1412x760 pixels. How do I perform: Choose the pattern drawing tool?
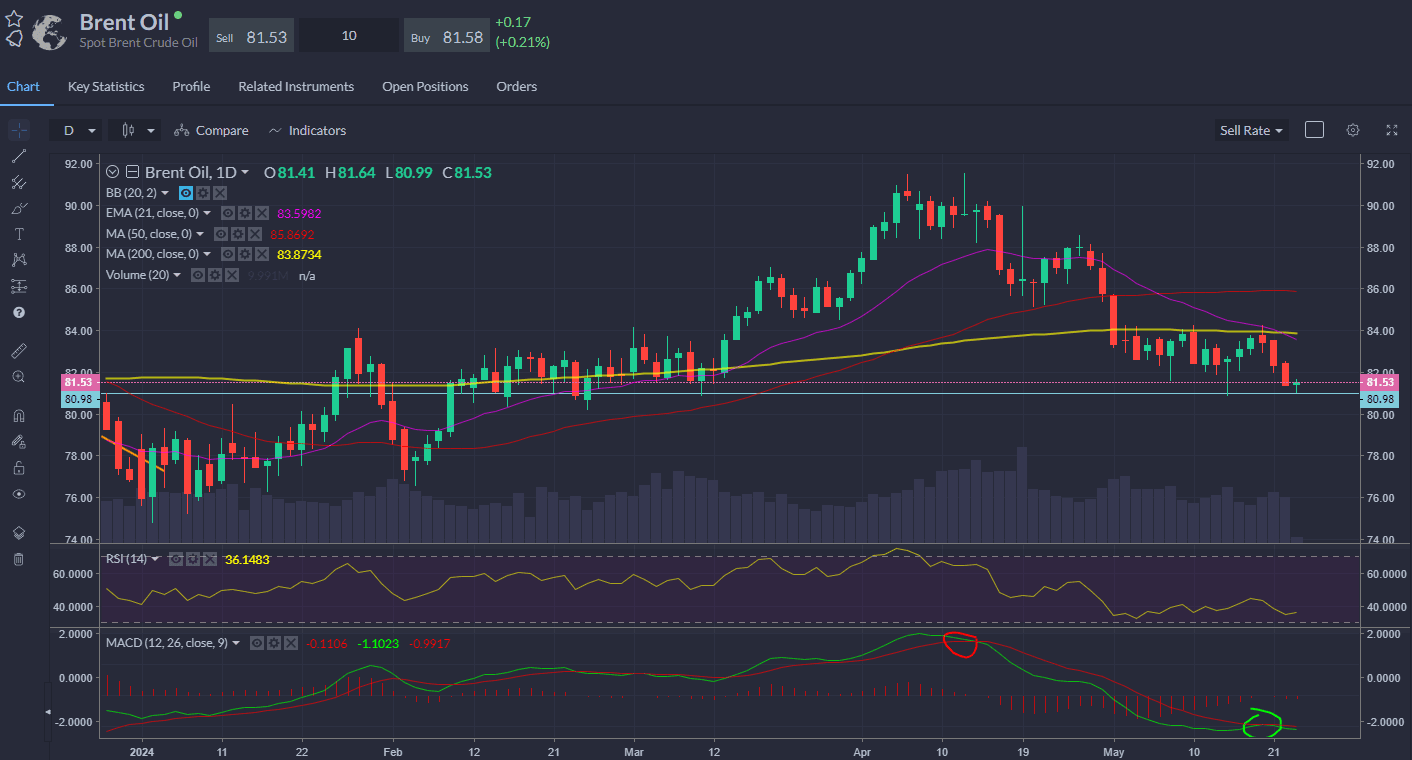tap(18, 260)
